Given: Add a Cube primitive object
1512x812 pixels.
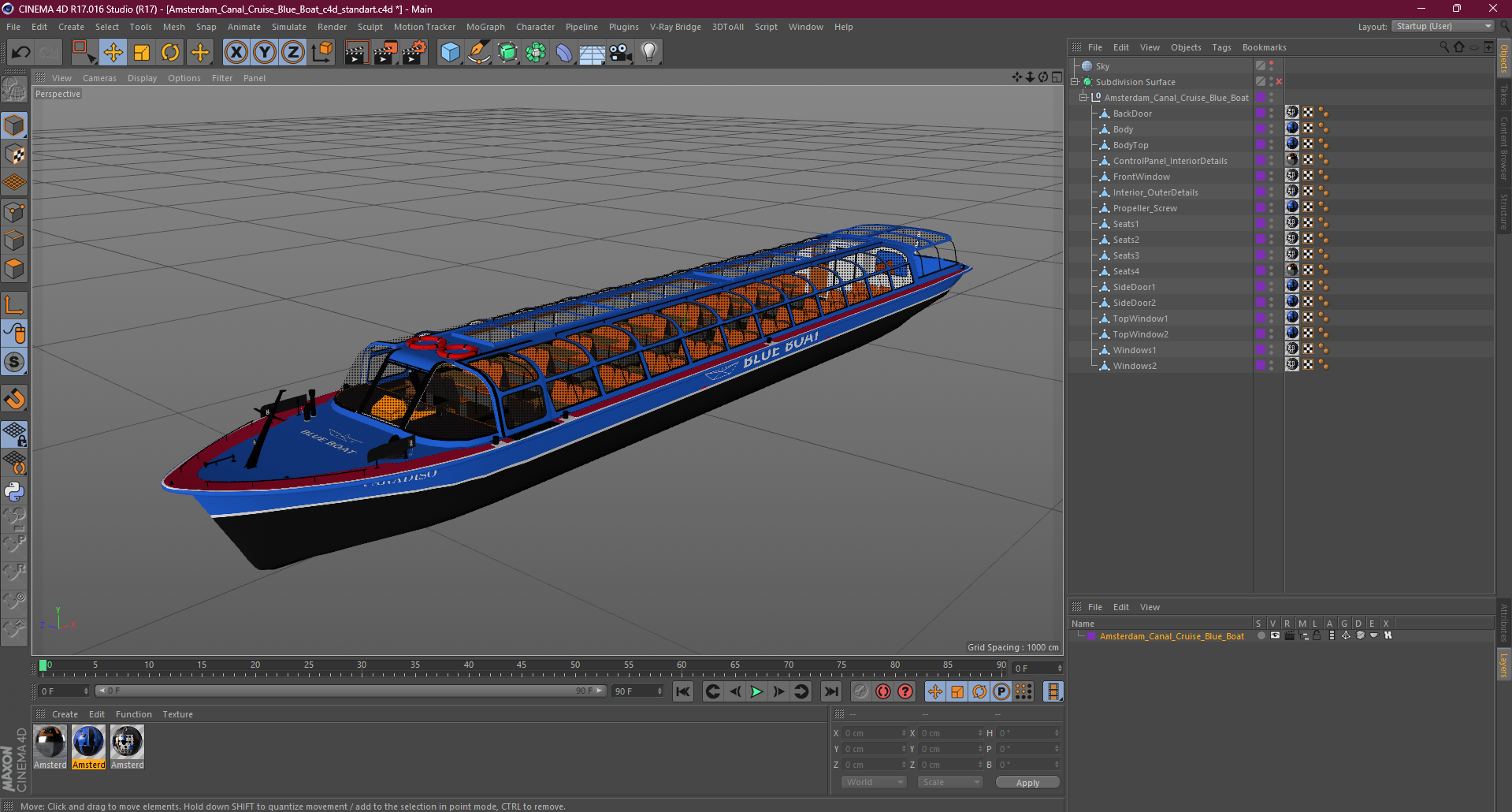Looking at the screenshot, I should pyautogui.click(x=450, y=53).
